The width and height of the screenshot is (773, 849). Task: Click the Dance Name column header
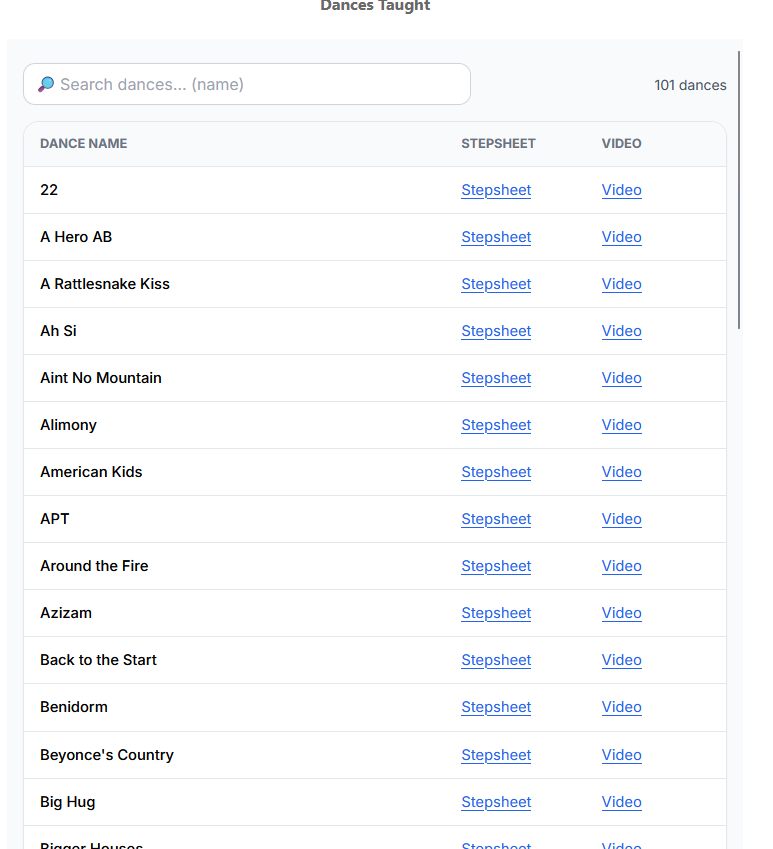coord(84,144)
